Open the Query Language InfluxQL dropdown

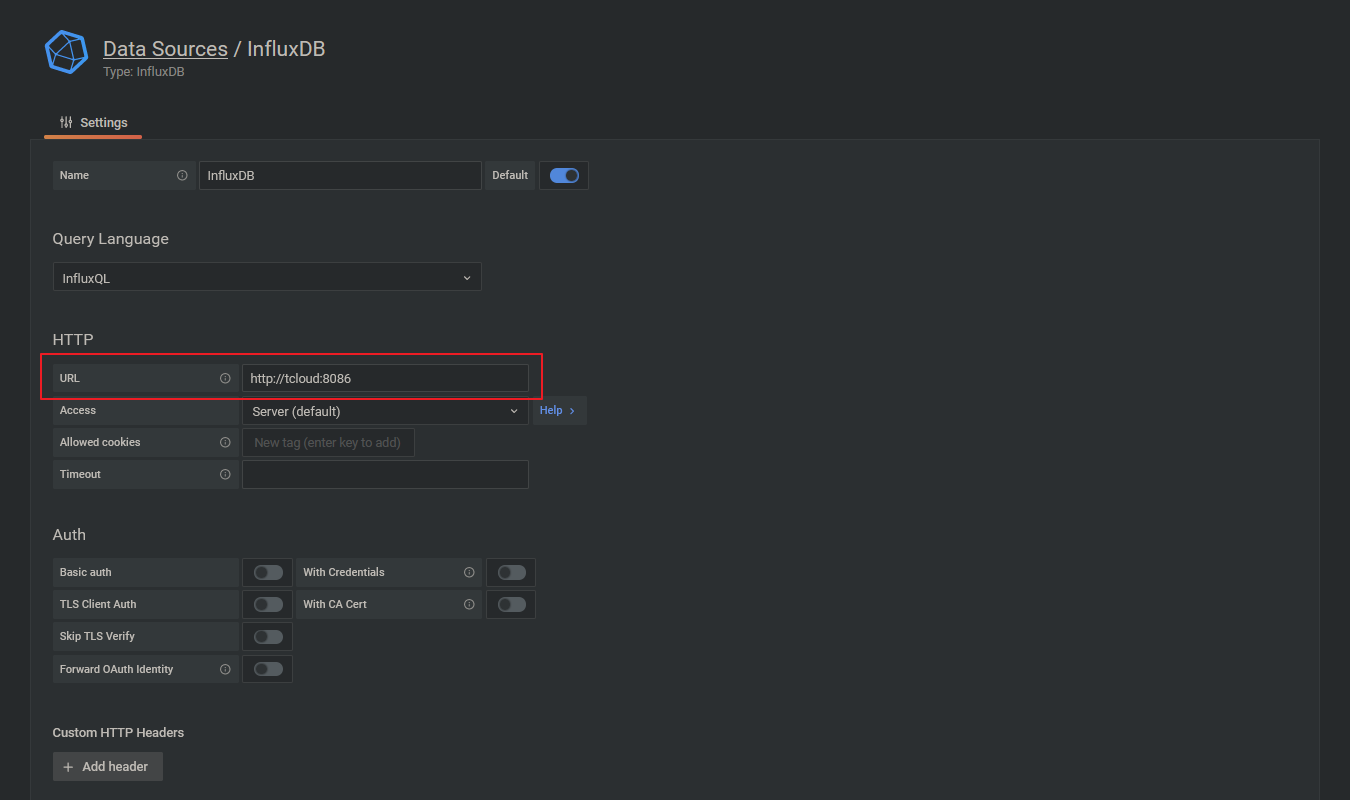tap(267, 277)
